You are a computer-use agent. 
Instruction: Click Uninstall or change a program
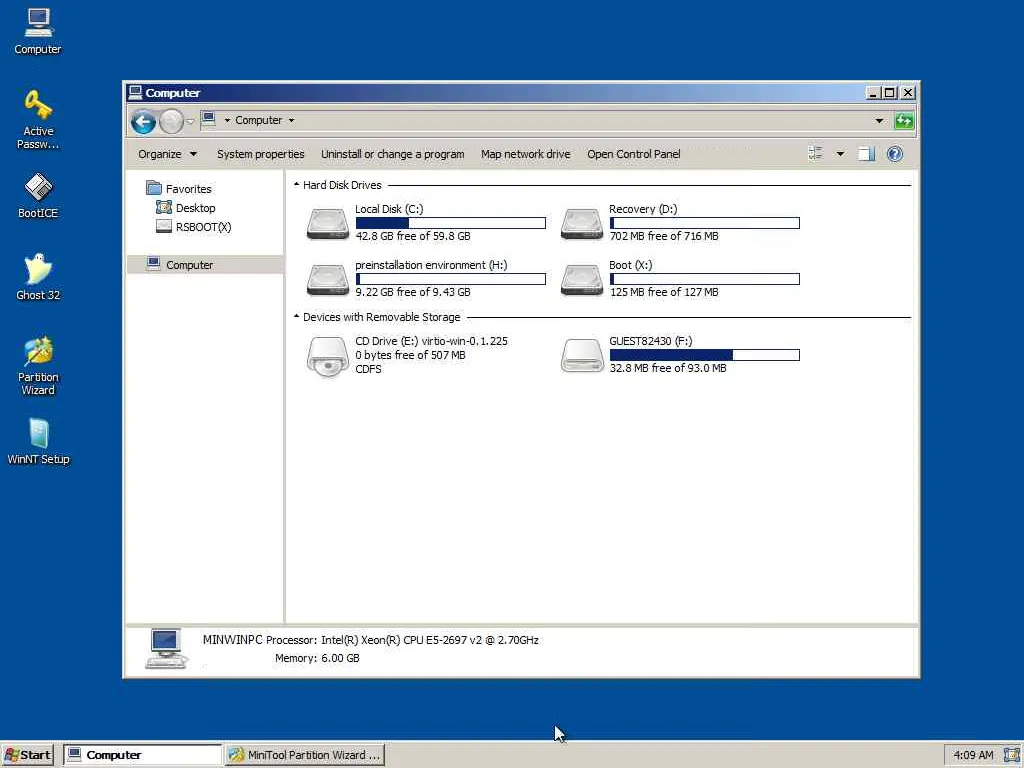click(x=392, y=154)
